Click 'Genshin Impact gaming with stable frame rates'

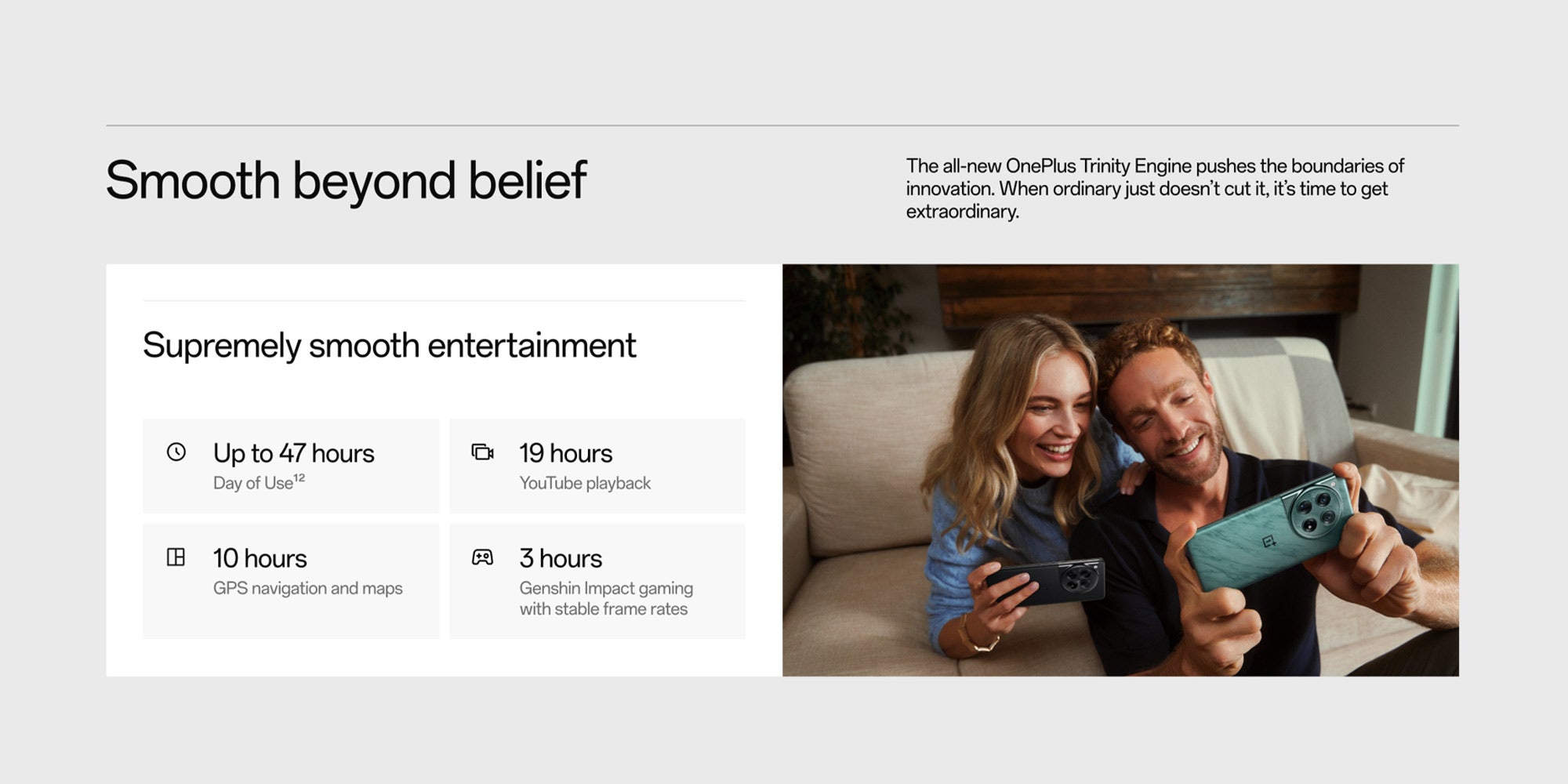point(606,598)
